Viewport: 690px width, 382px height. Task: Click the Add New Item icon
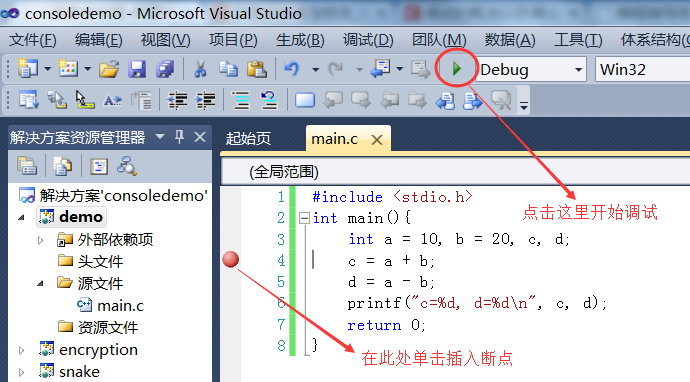pyautogui.click(x=68, y=69)
